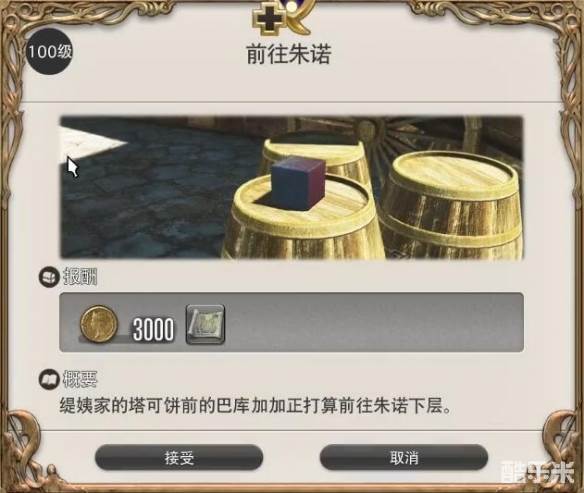Viewport: 584px width, 493px height.
Task: Select the map scroll reward item icon
Action: pyautogui.click(x=205, y=324)
